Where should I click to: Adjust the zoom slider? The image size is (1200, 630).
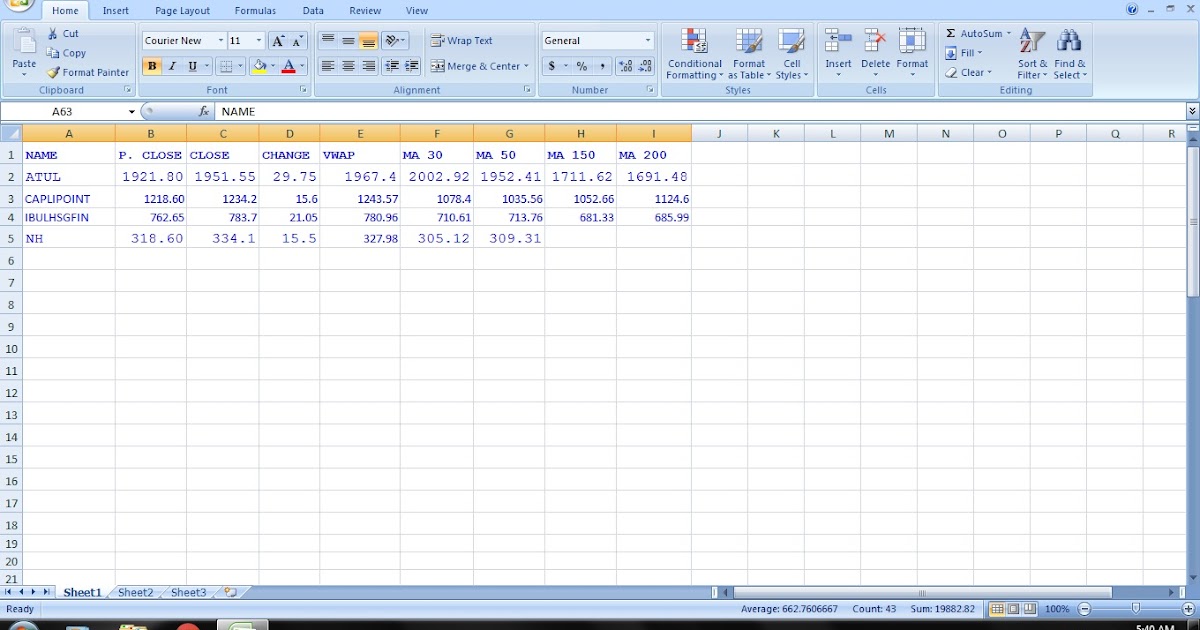[x=1135, y=609]
